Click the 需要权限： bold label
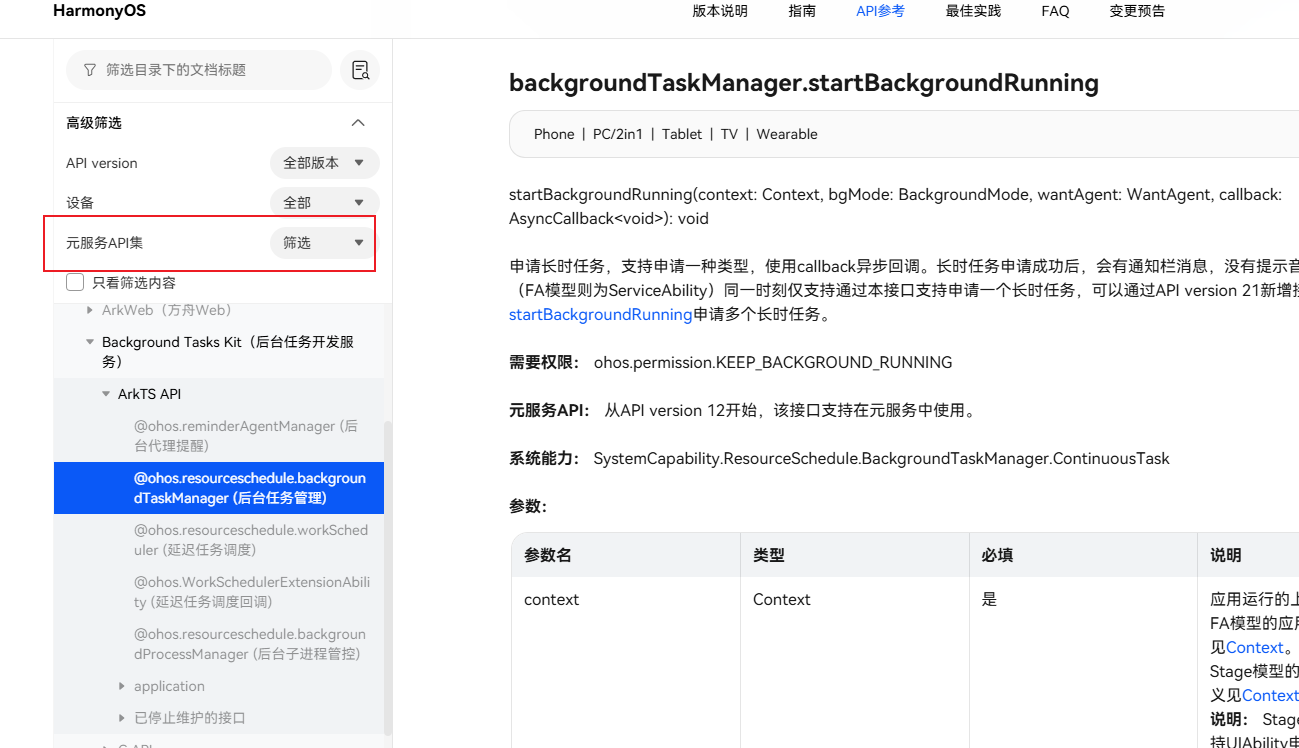The width and height of the screenshot is (1299, 748). (545, 362)
